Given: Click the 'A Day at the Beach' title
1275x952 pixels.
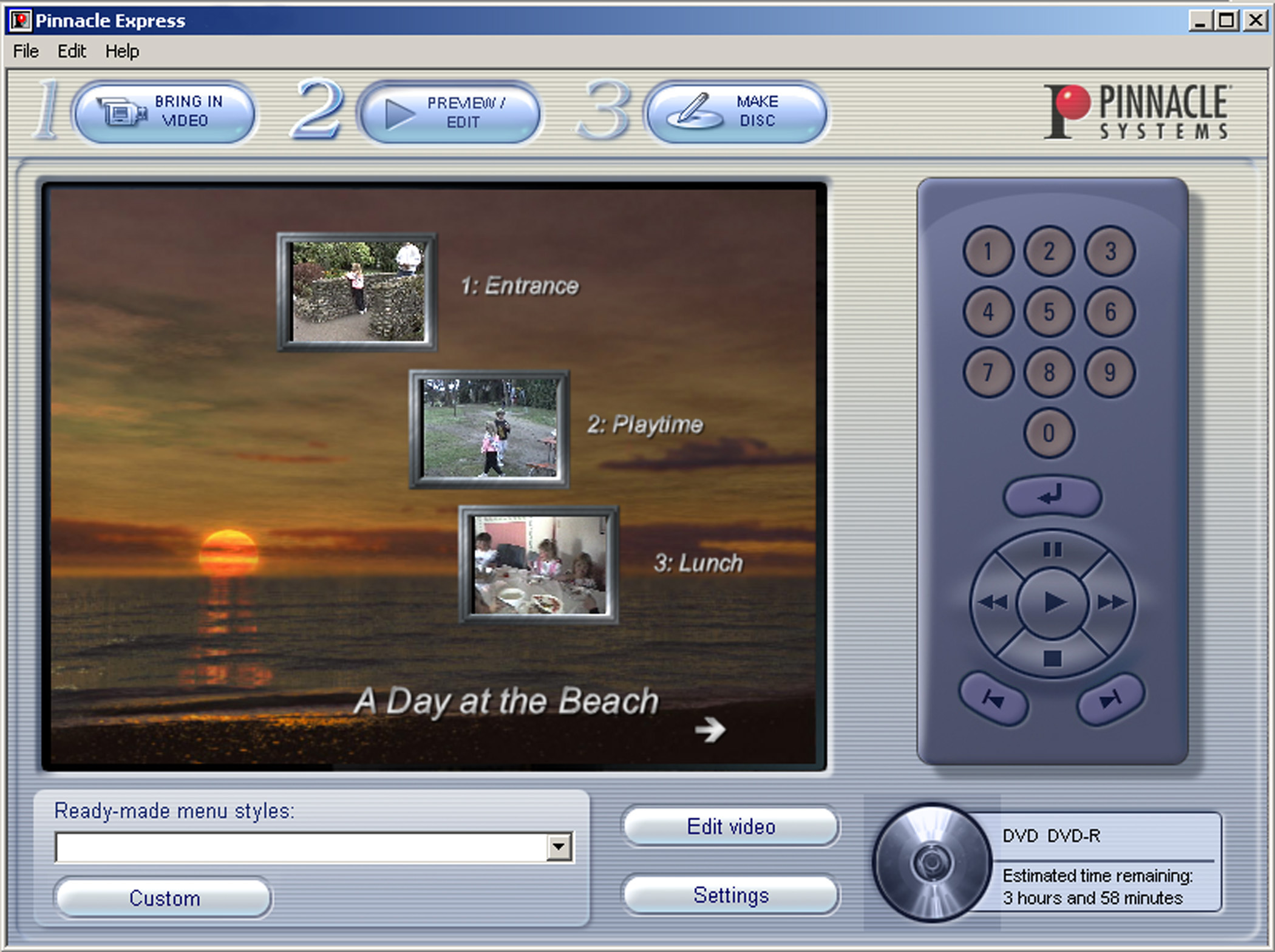Looking at the screenshot, I should pyautogui.click(x=506, y=702).
